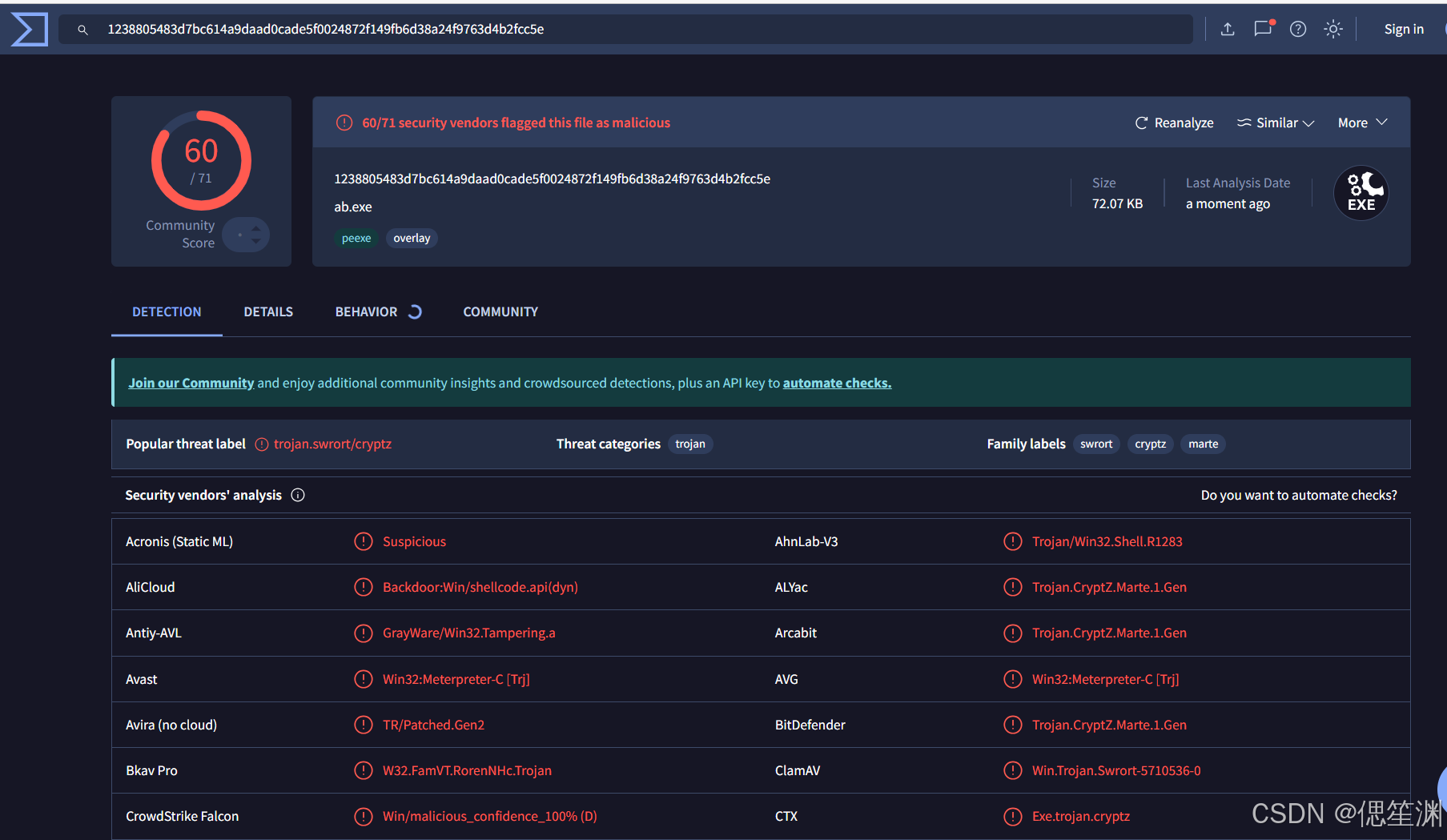
Task: Click the 60/71 detection score circle
Action: 201,160
